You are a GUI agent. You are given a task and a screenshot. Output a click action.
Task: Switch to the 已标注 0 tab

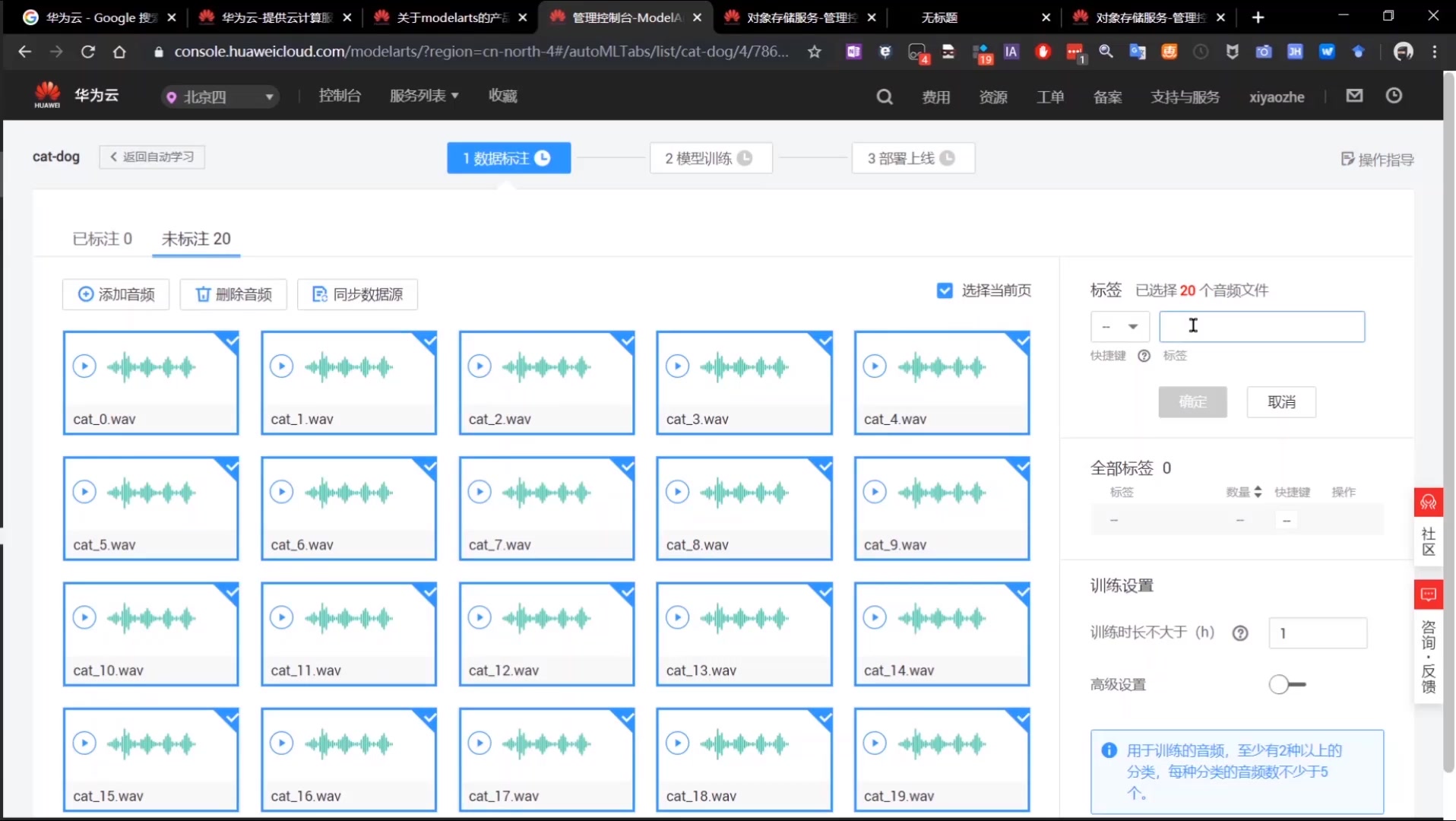(102, 239)
